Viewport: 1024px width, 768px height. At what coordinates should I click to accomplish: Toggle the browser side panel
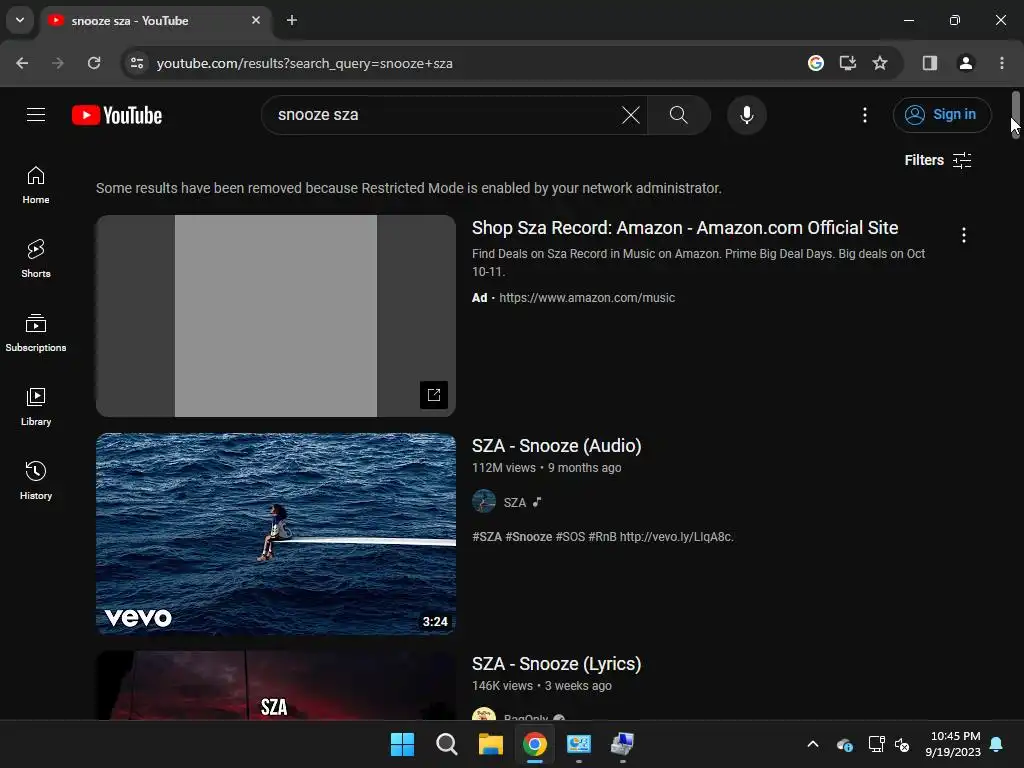click(930, 63)
